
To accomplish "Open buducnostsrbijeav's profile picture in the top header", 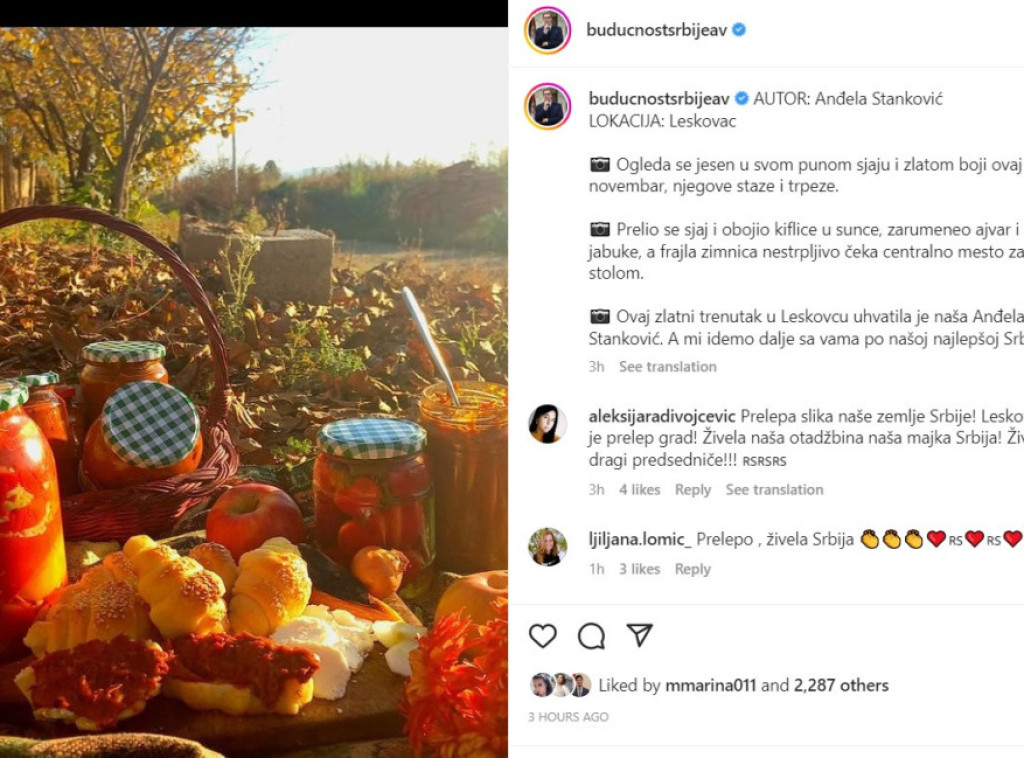I will coord(547,30).
